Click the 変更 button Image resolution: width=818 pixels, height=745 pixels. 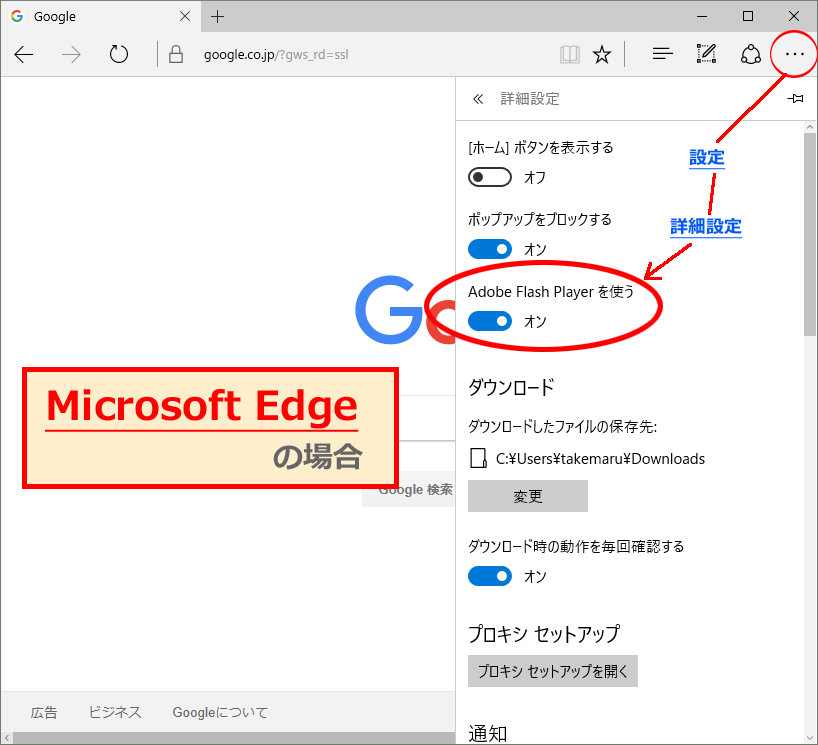527,496
